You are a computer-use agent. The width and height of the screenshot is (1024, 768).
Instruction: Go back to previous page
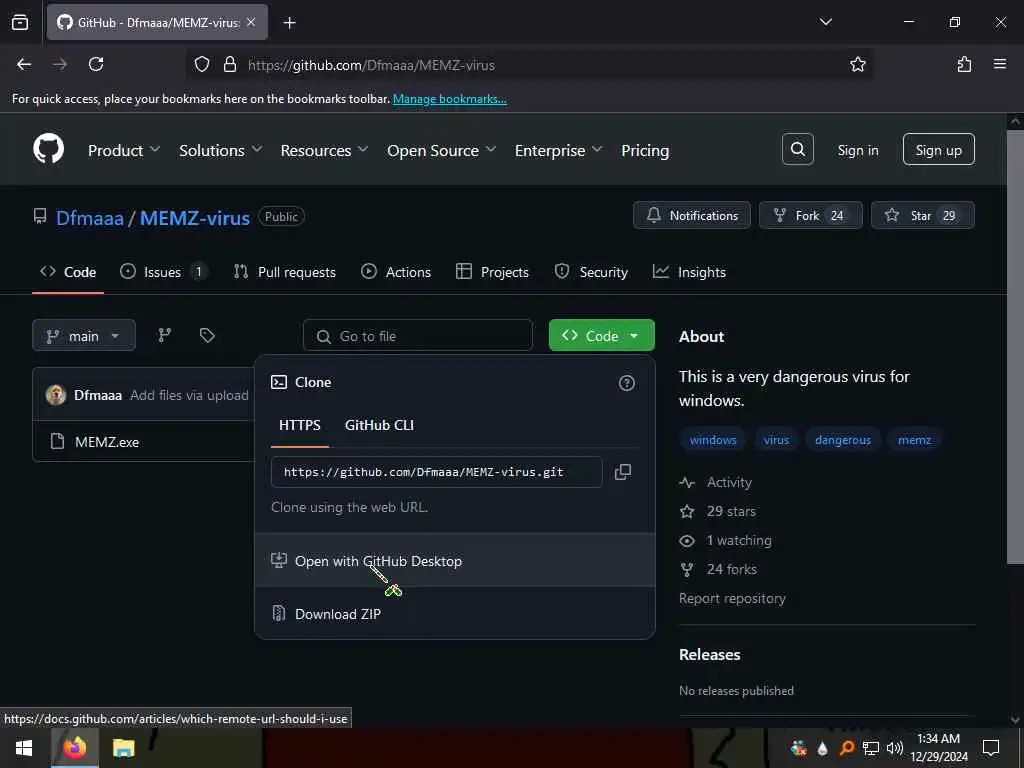coord(24,64)
